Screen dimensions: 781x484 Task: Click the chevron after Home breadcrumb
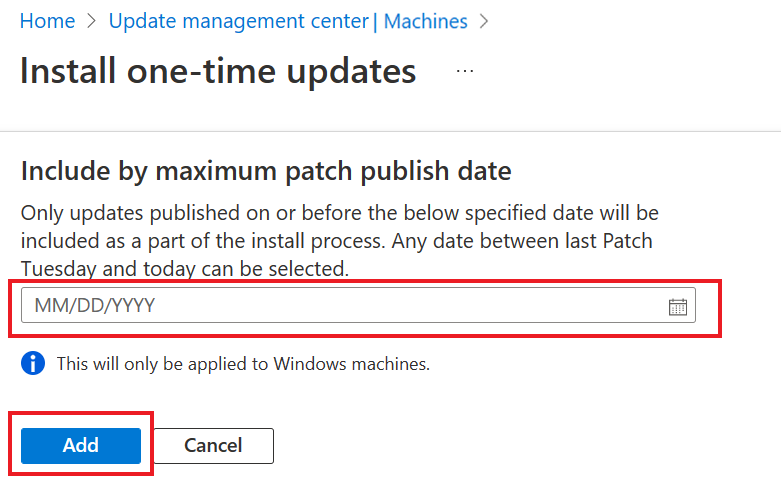pyautogui.click(x=91, y=21)
